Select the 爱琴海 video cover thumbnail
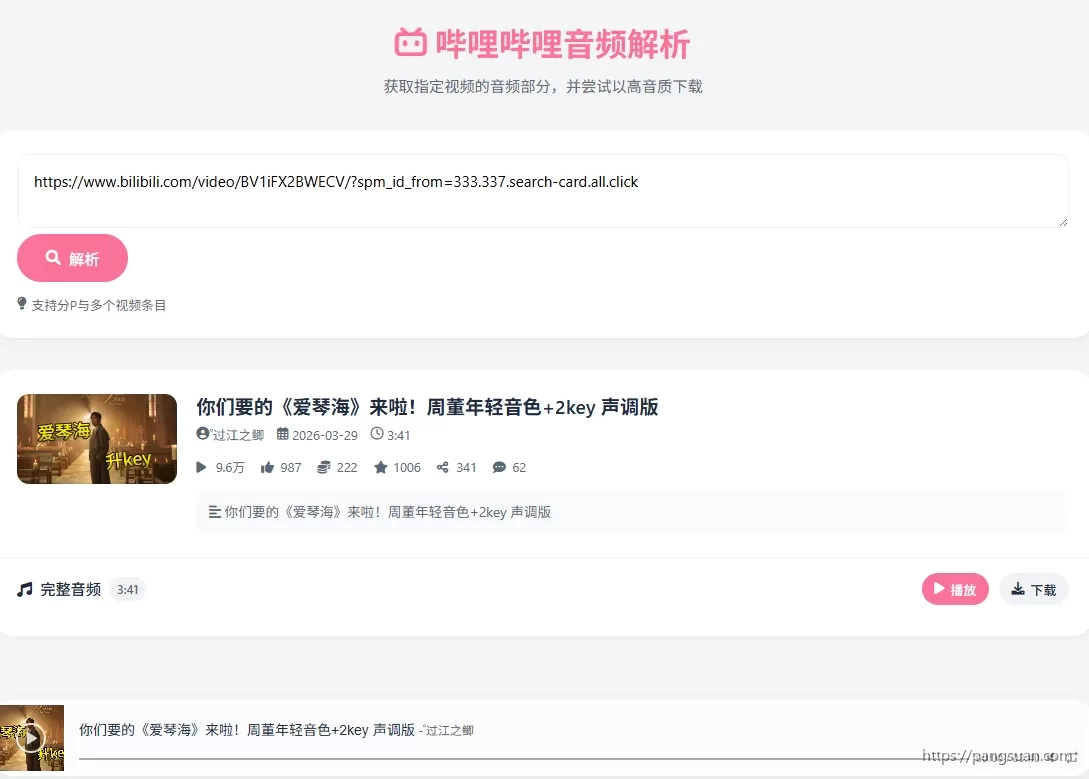The height and width of the screenshot is (779, 1089). (96, 438)
